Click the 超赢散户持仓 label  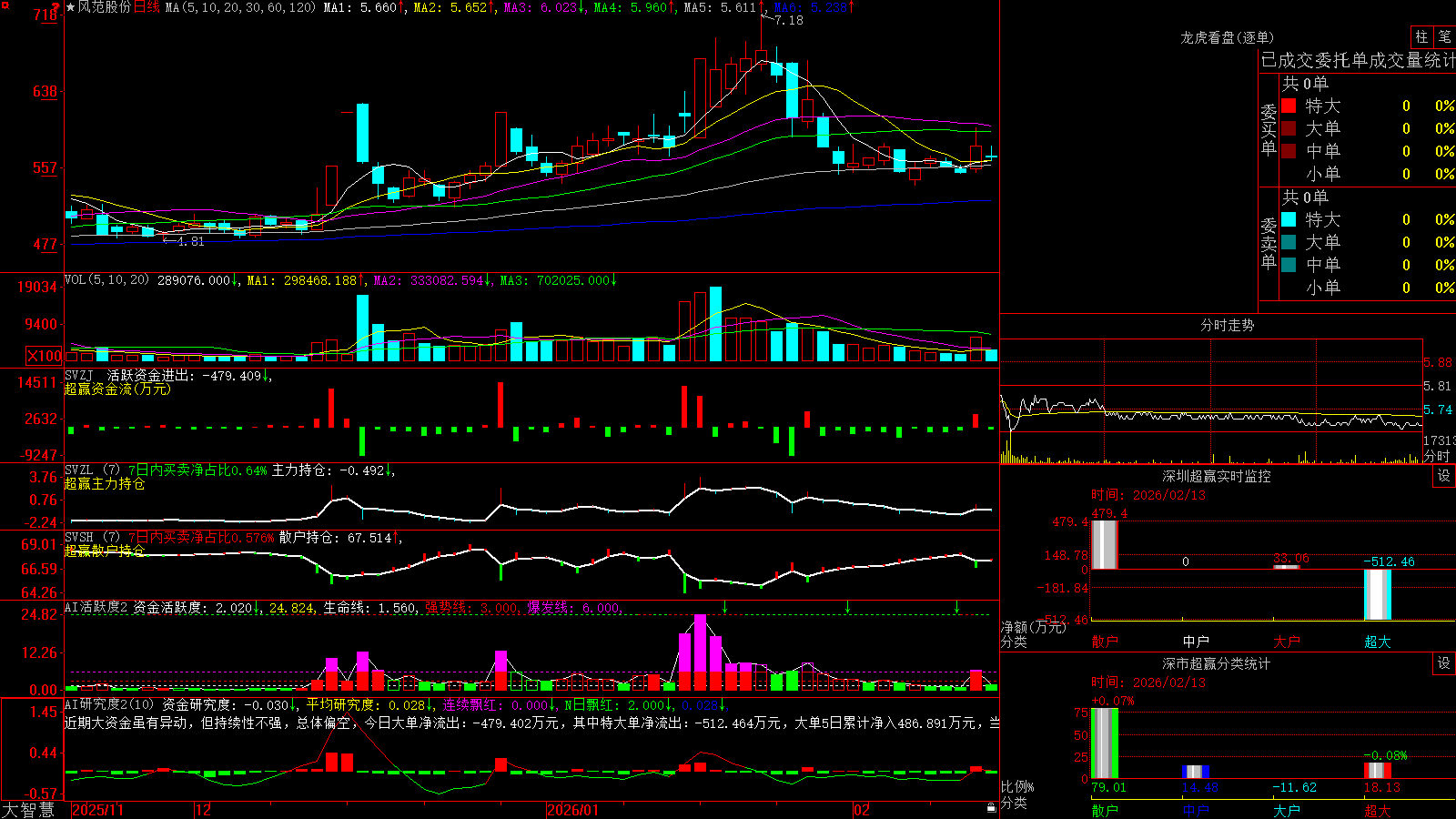pos(105,551)
